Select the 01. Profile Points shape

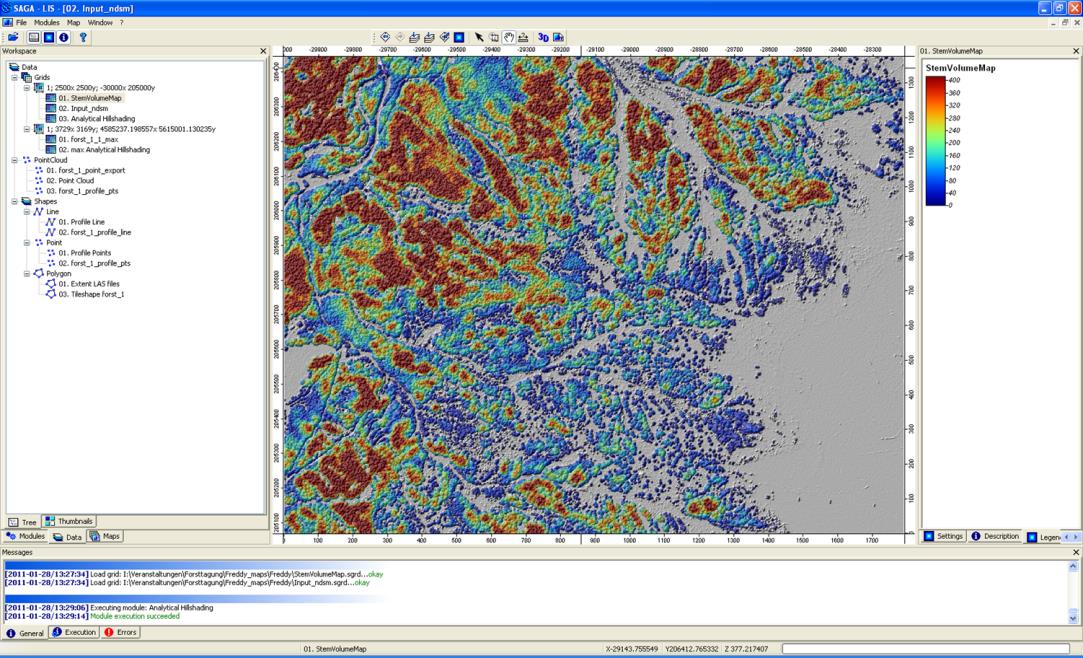click(84, 253)
